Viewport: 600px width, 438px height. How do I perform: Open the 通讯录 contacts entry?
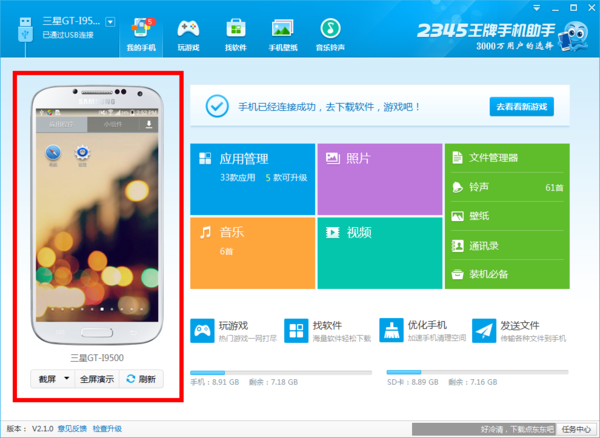[506, 244]
